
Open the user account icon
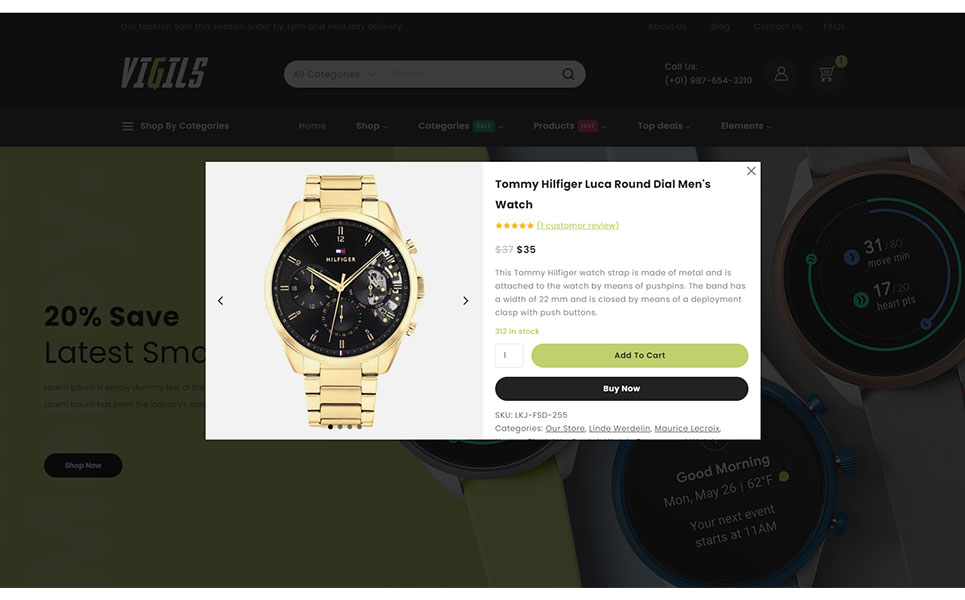pyautogui.click(x=781, y=74)
